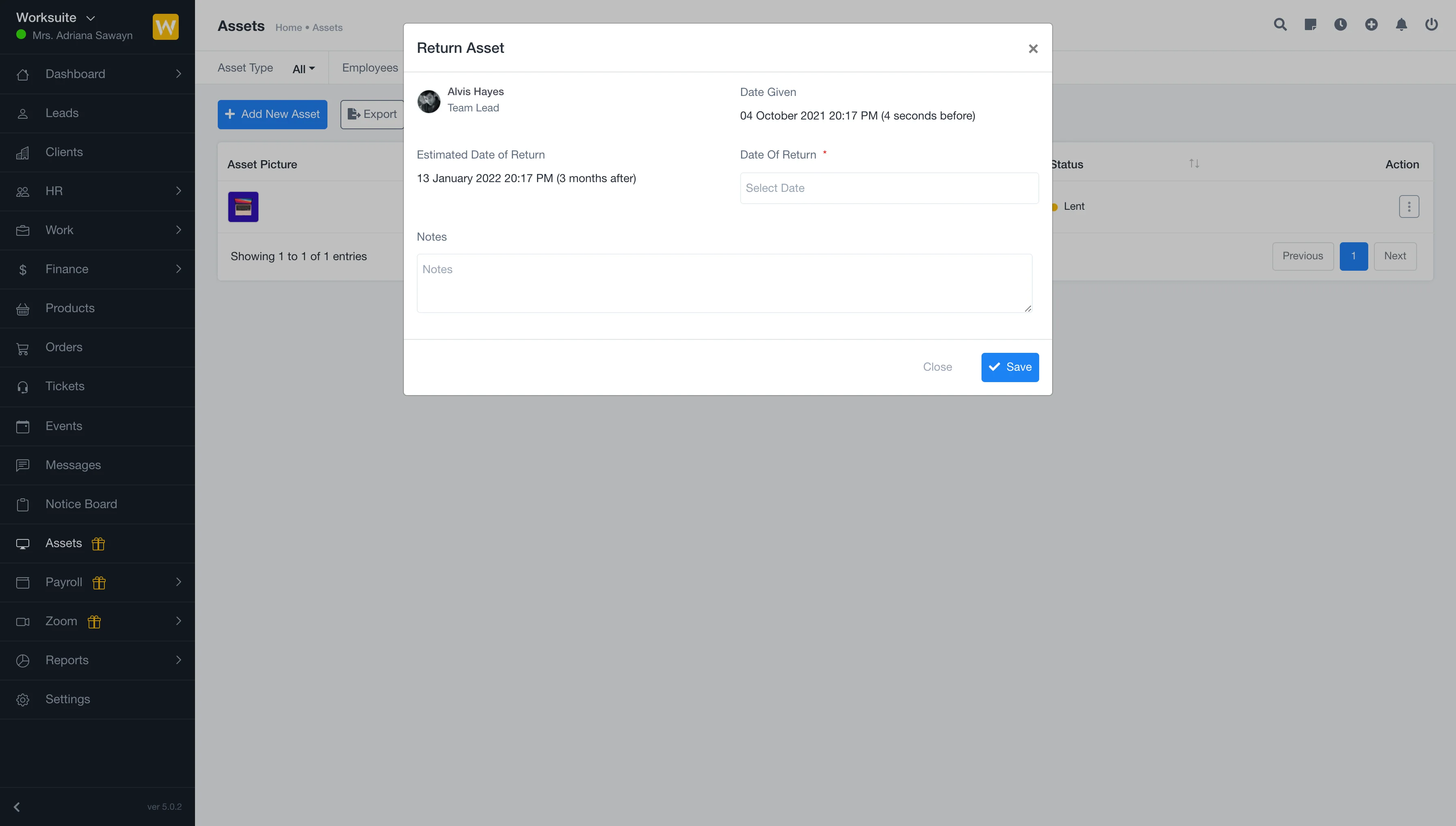Screen dimensions: 1456x826
Task: Open Tickets in the sidebar
Action: 65,386
